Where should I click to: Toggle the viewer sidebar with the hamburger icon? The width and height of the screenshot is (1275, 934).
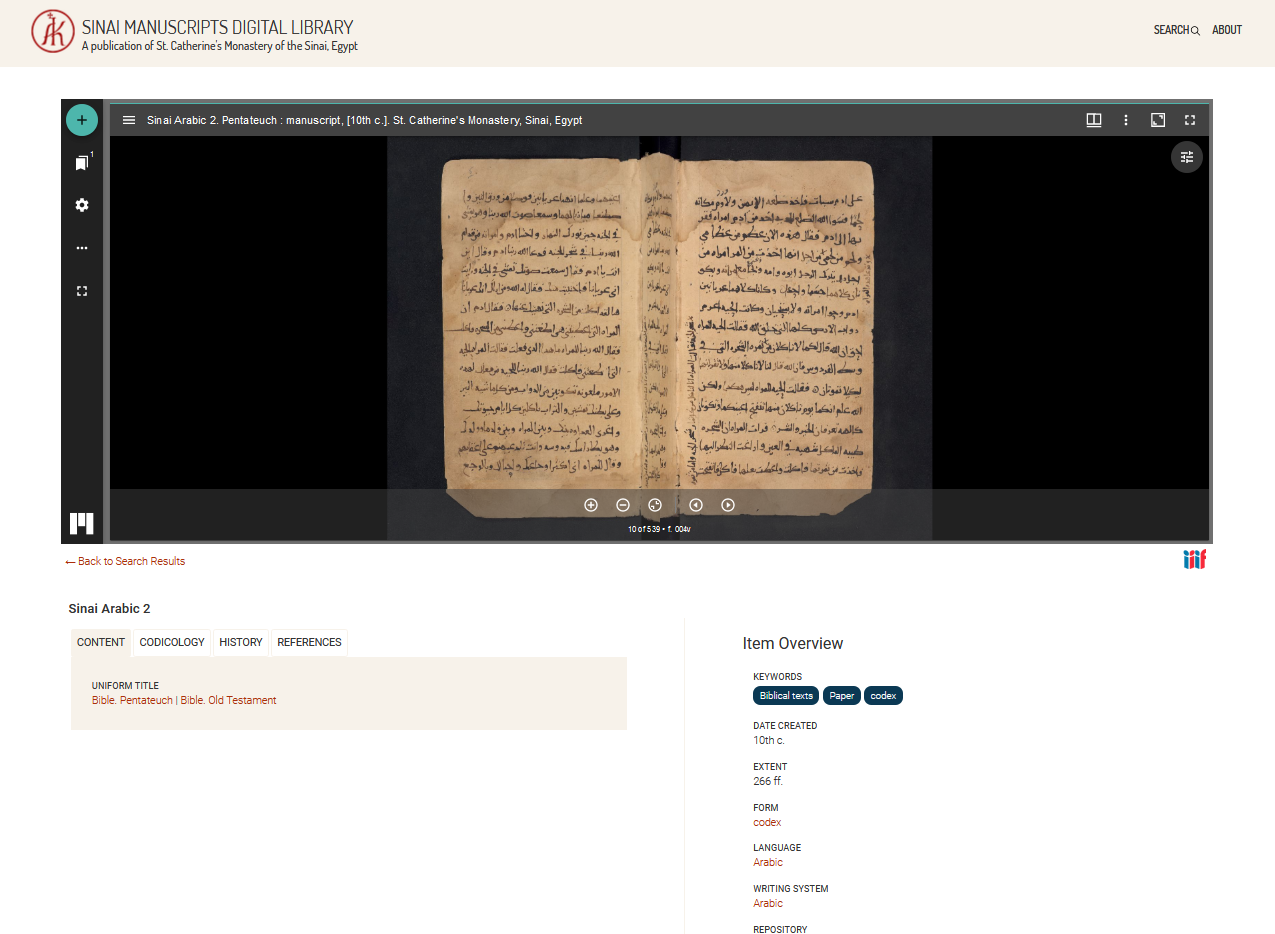pos(129,119)
